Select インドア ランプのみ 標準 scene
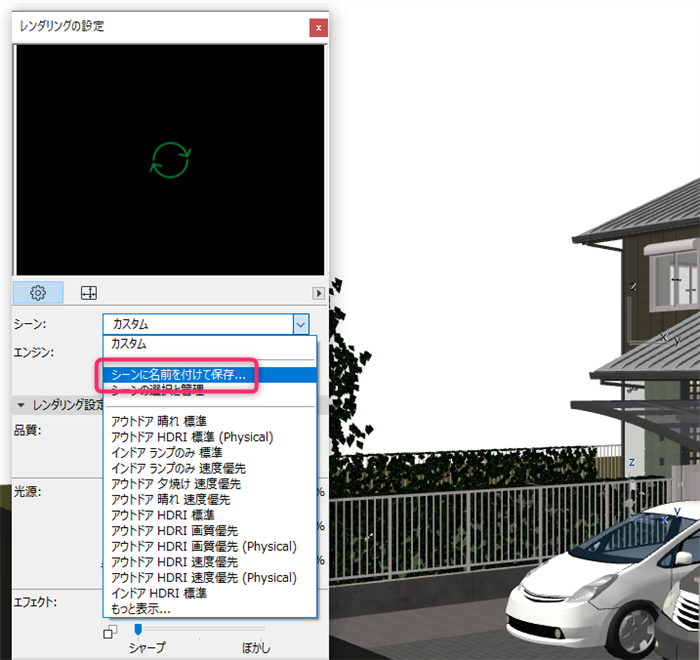 click(x=210, y=452)
